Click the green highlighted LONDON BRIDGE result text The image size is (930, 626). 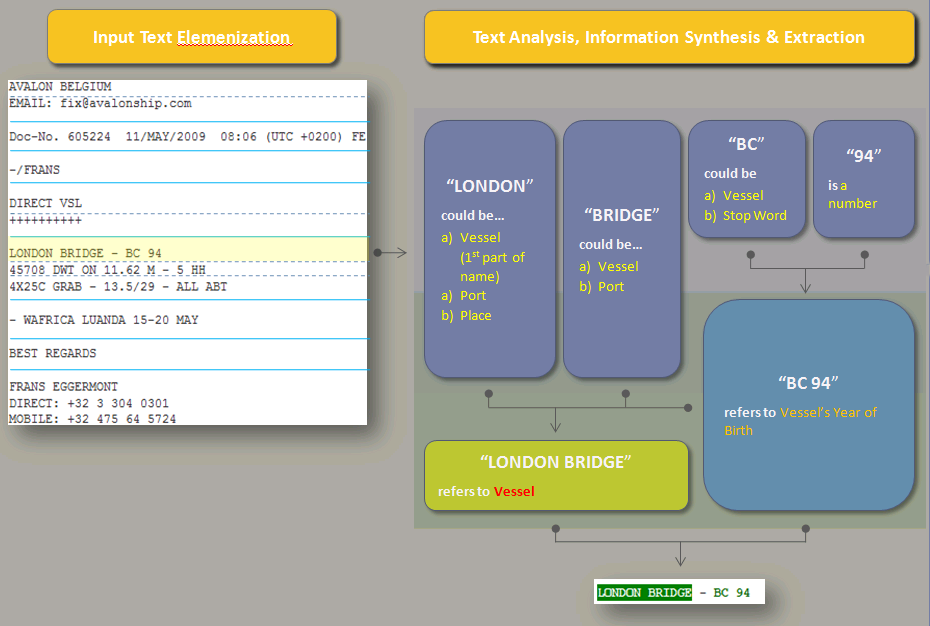(644, 592)
